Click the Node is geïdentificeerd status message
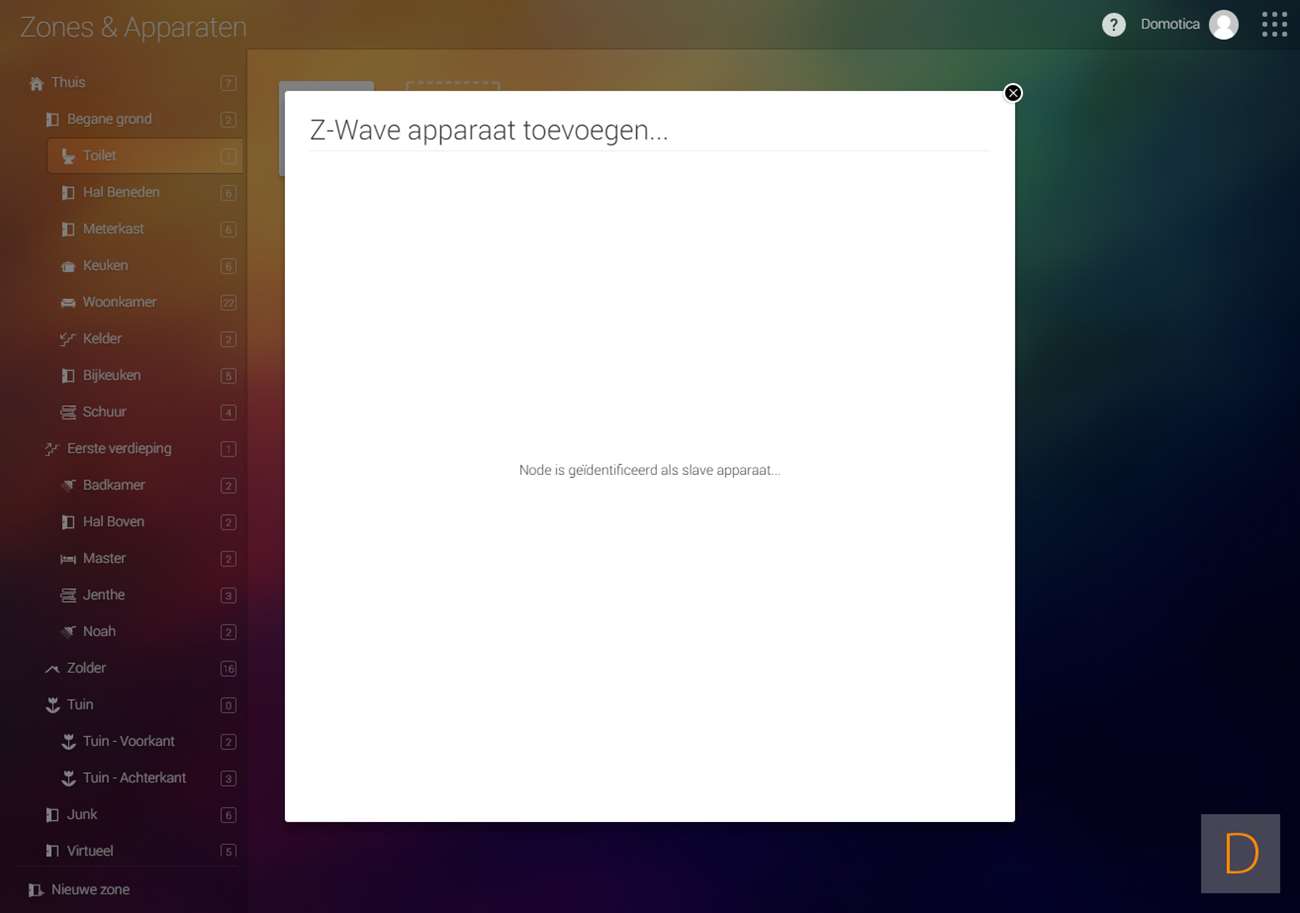Viewport: 1300px width, 913px height. tap(650, 470)
